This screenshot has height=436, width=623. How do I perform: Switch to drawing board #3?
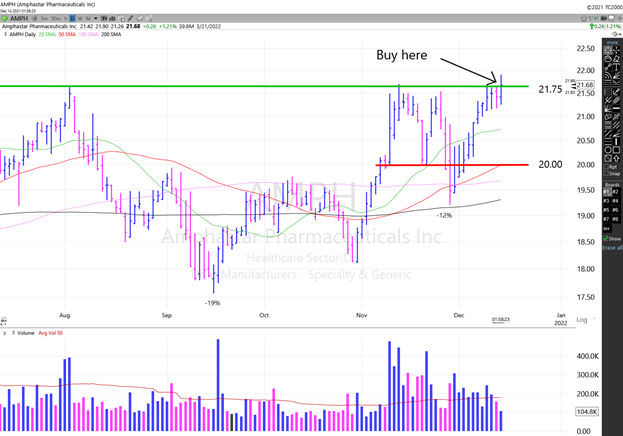[608, 201]
